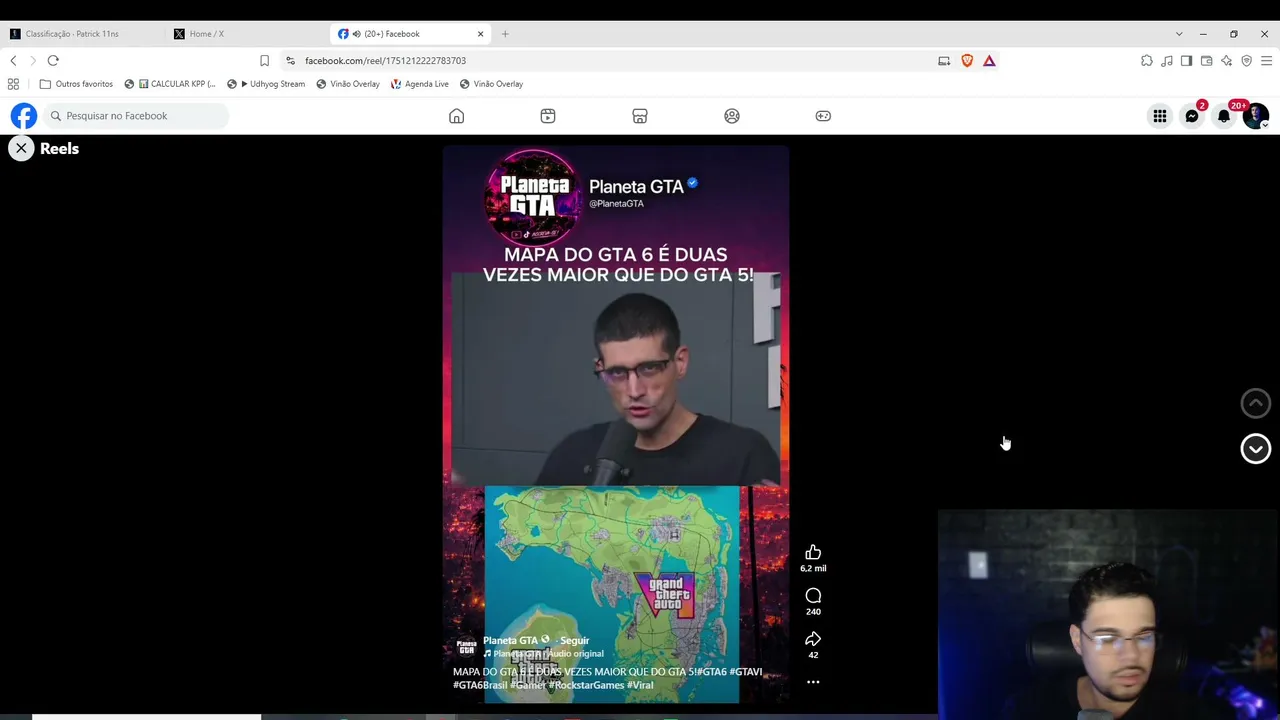Screen dimensions: 1280x720
Task: Open Leo AI assistant sparkle icon
Action: click(1226, 61)
